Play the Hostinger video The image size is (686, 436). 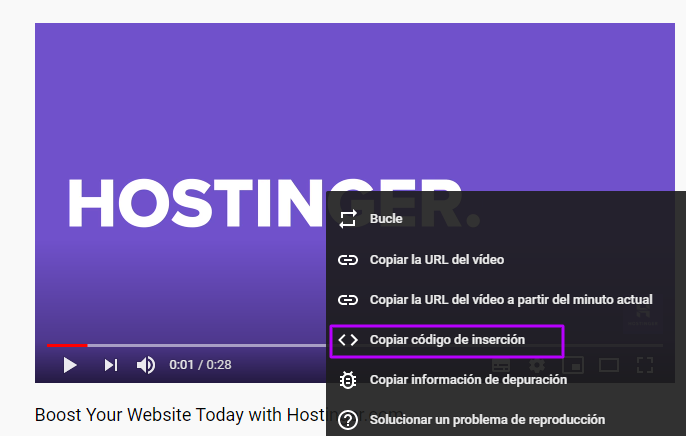70,365
